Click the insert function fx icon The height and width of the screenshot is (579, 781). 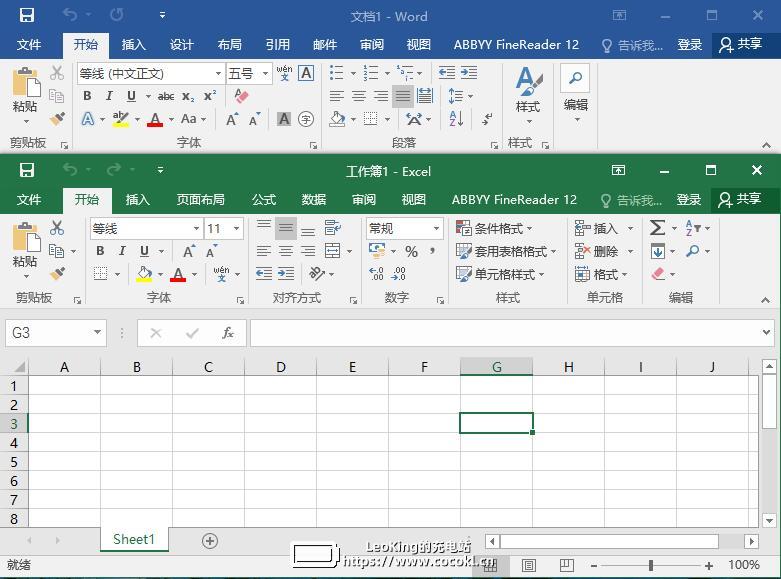tap(228, 332)
